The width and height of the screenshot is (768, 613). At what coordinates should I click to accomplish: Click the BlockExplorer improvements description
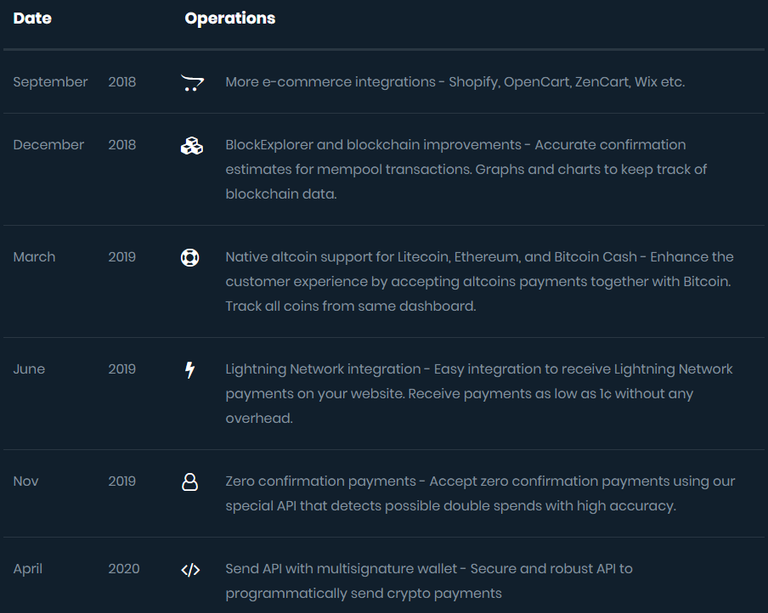click(466, 169)
